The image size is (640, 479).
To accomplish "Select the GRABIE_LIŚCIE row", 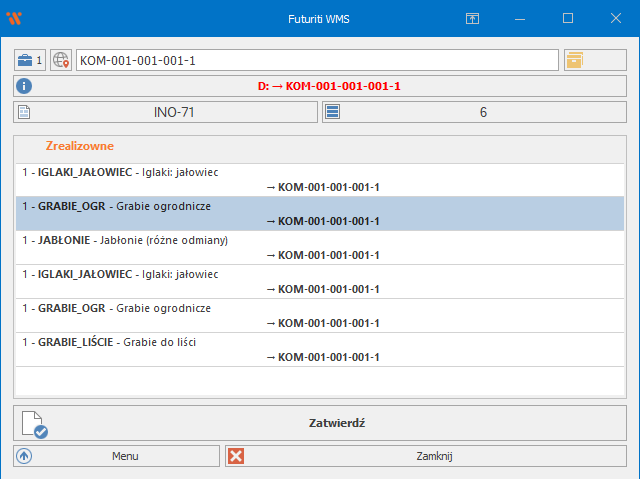I will [319, 349].
